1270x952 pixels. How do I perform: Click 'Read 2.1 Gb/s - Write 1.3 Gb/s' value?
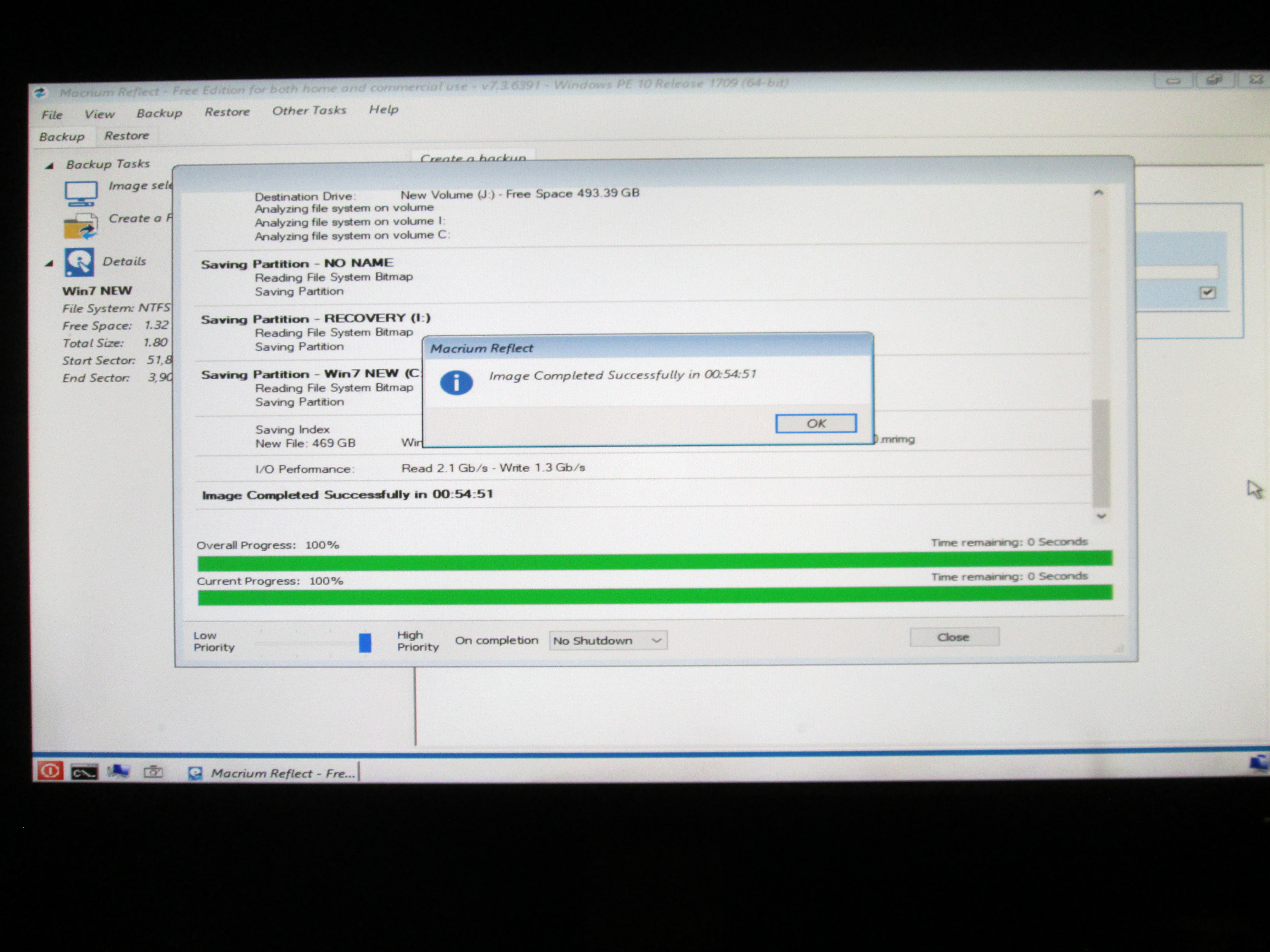(493, 468)
